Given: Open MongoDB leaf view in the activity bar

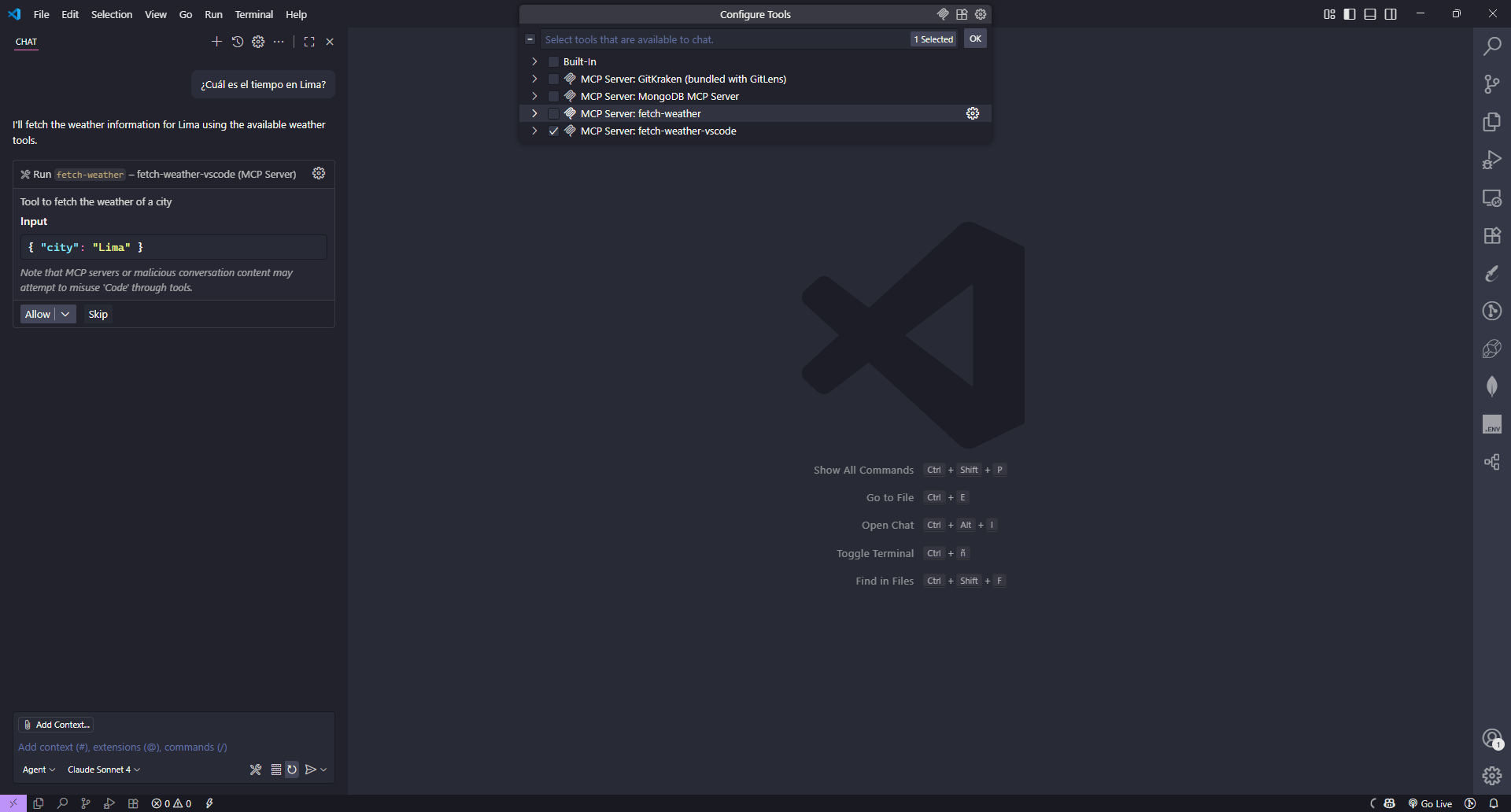Looking at the screenshot, I should click(1492, 386).
